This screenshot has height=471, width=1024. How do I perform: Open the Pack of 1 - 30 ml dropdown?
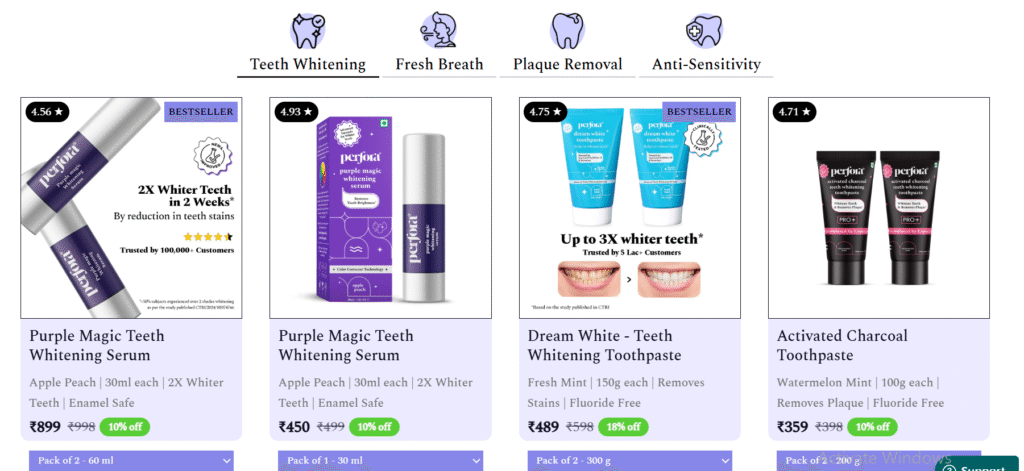[x=381, y=461]
